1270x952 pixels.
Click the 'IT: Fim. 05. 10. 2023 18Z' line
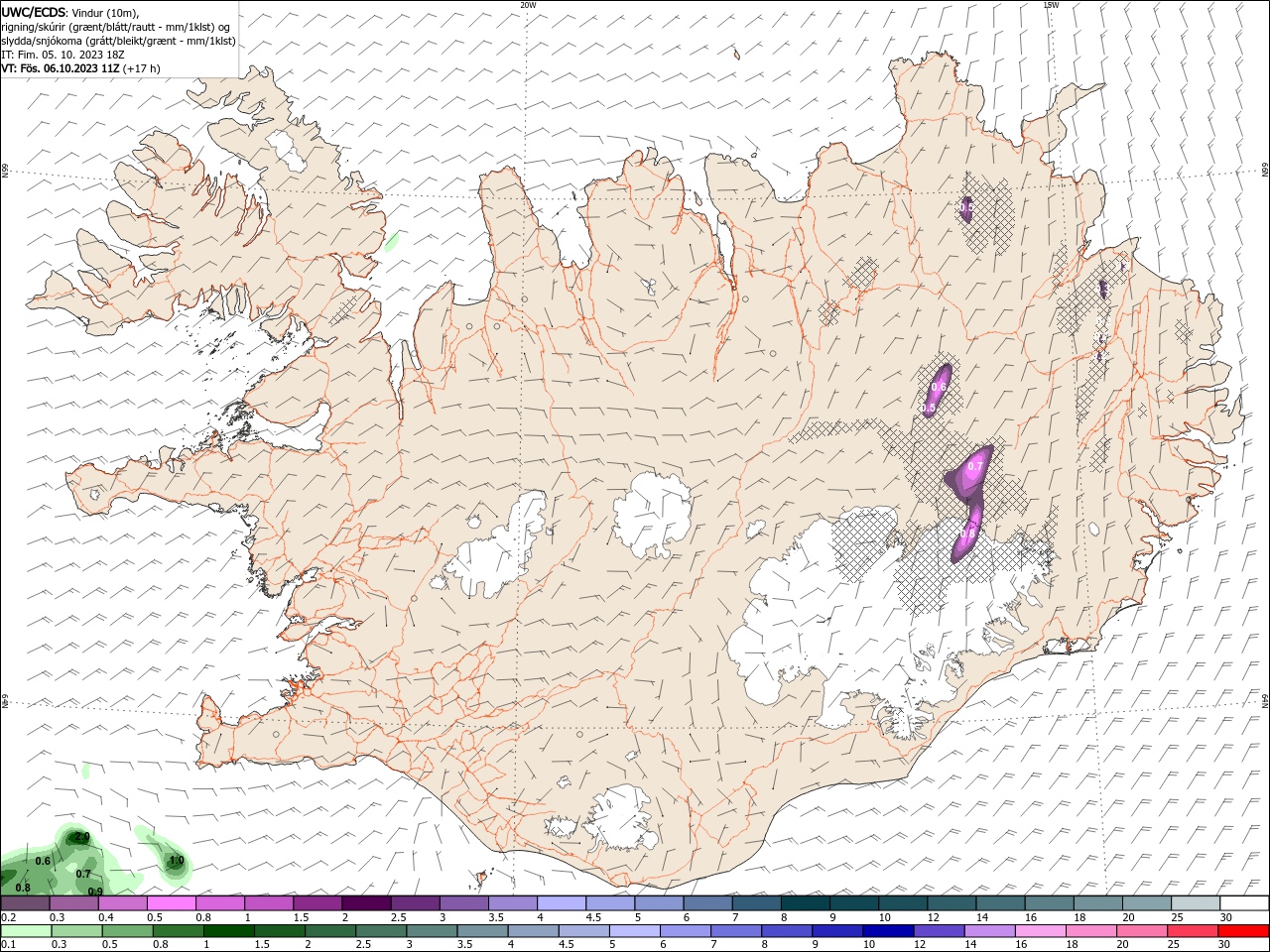[x=63, y=55]
